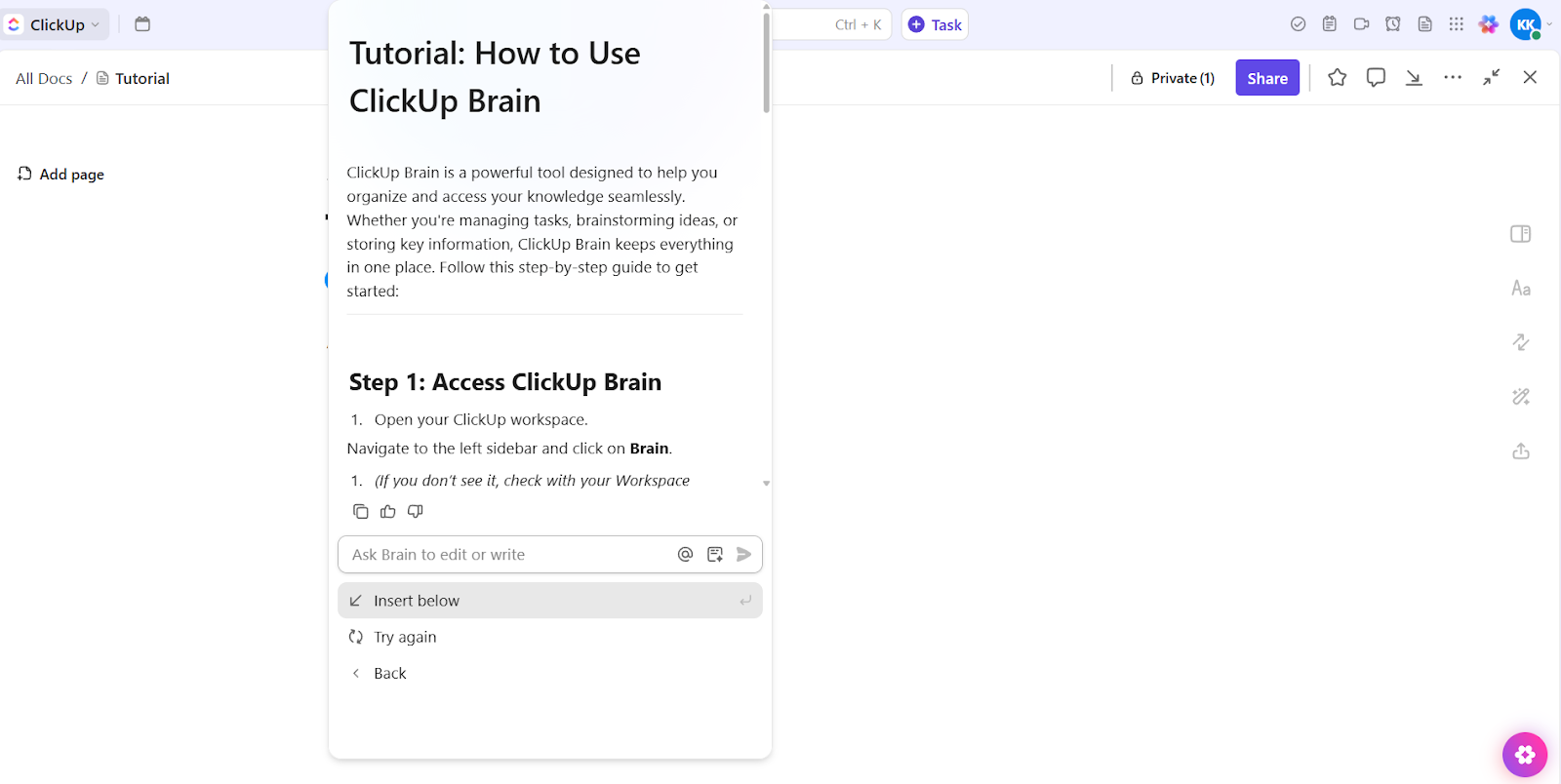
Task: Open the ClickUp workspace dropdown
Action: (x=57, y=24)
